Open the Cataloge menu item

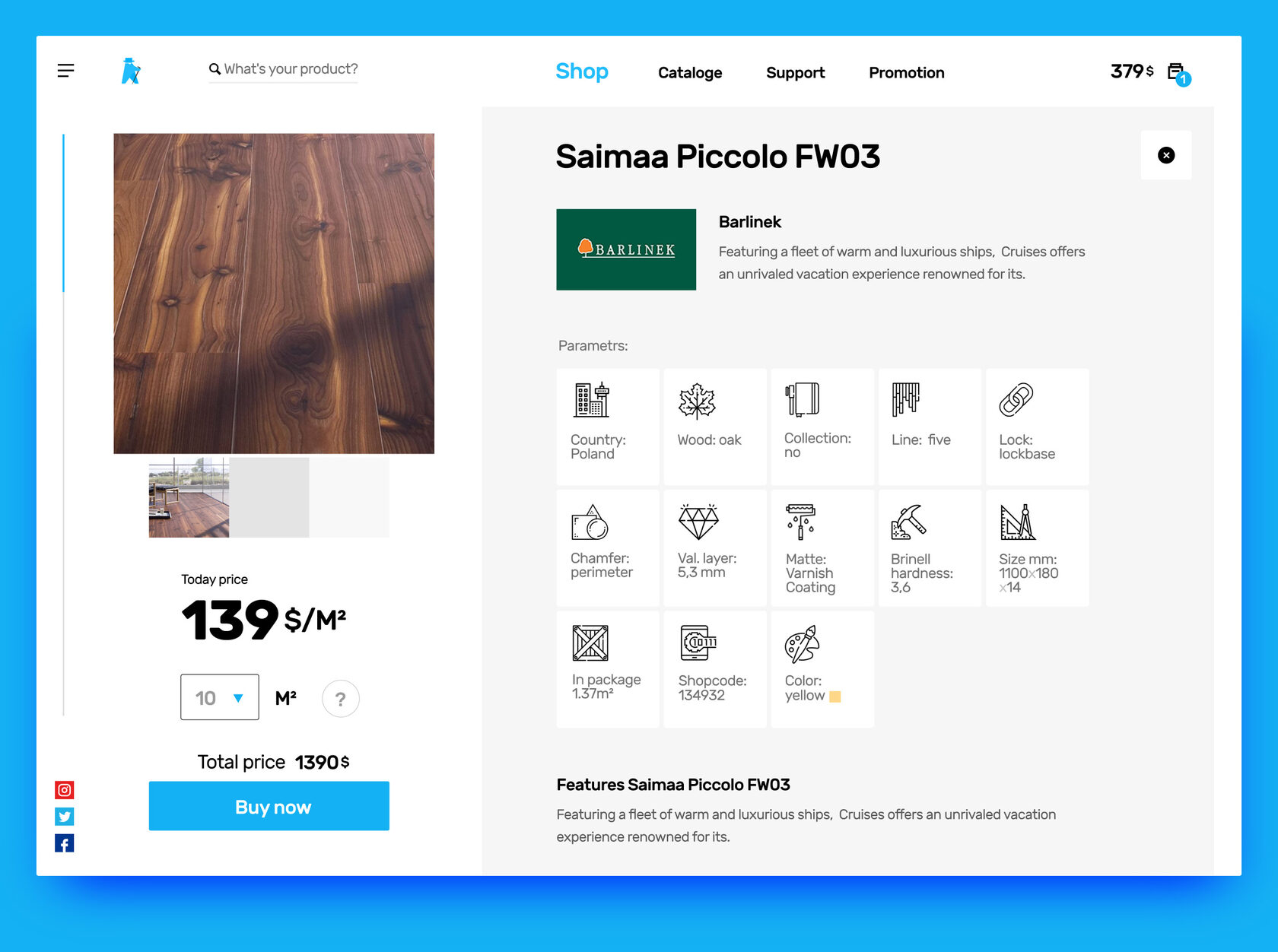(x=690, y=73)
